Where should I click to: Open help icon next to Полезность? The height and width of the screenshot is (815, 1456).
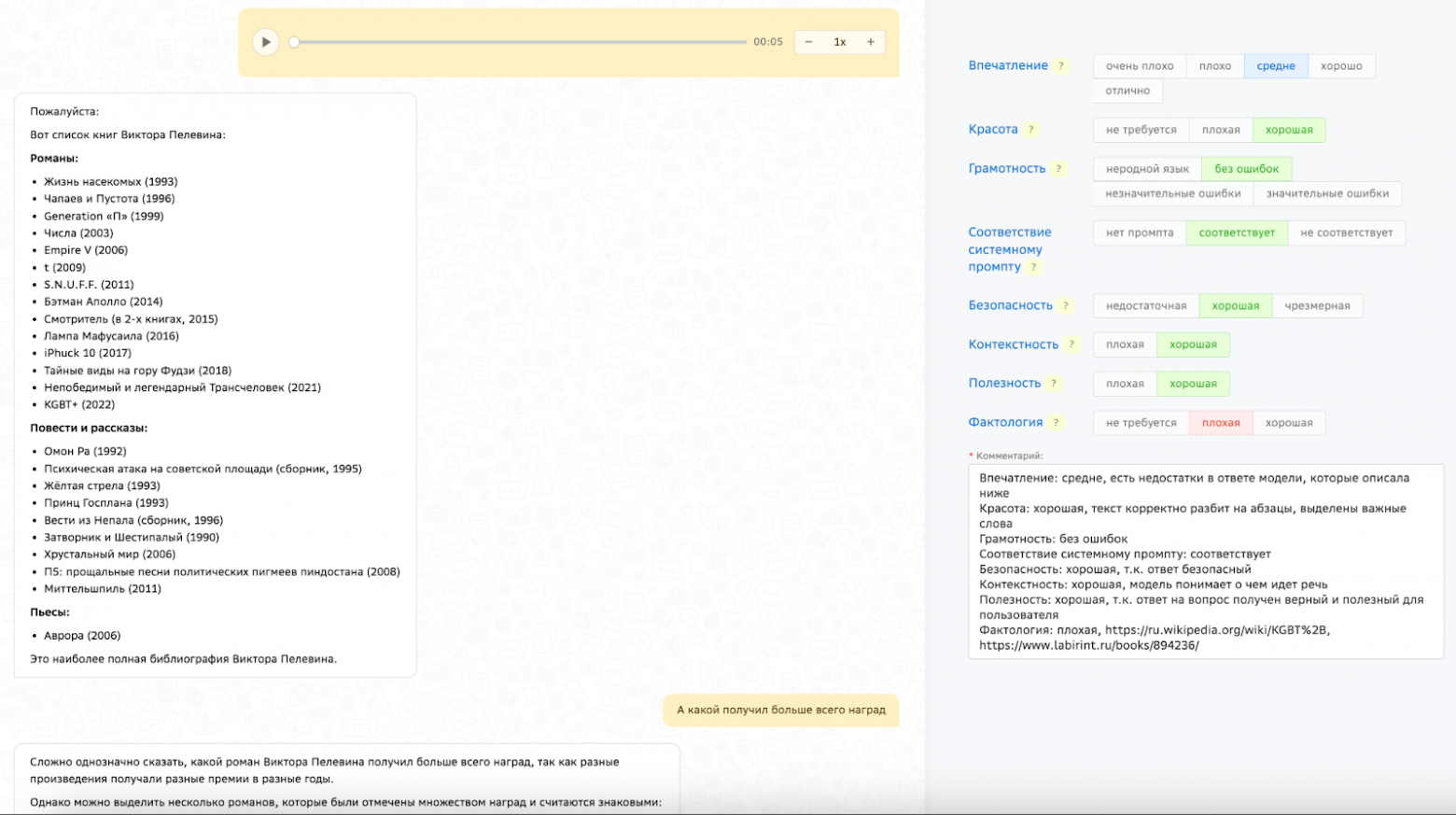[x=1054, y=384]
